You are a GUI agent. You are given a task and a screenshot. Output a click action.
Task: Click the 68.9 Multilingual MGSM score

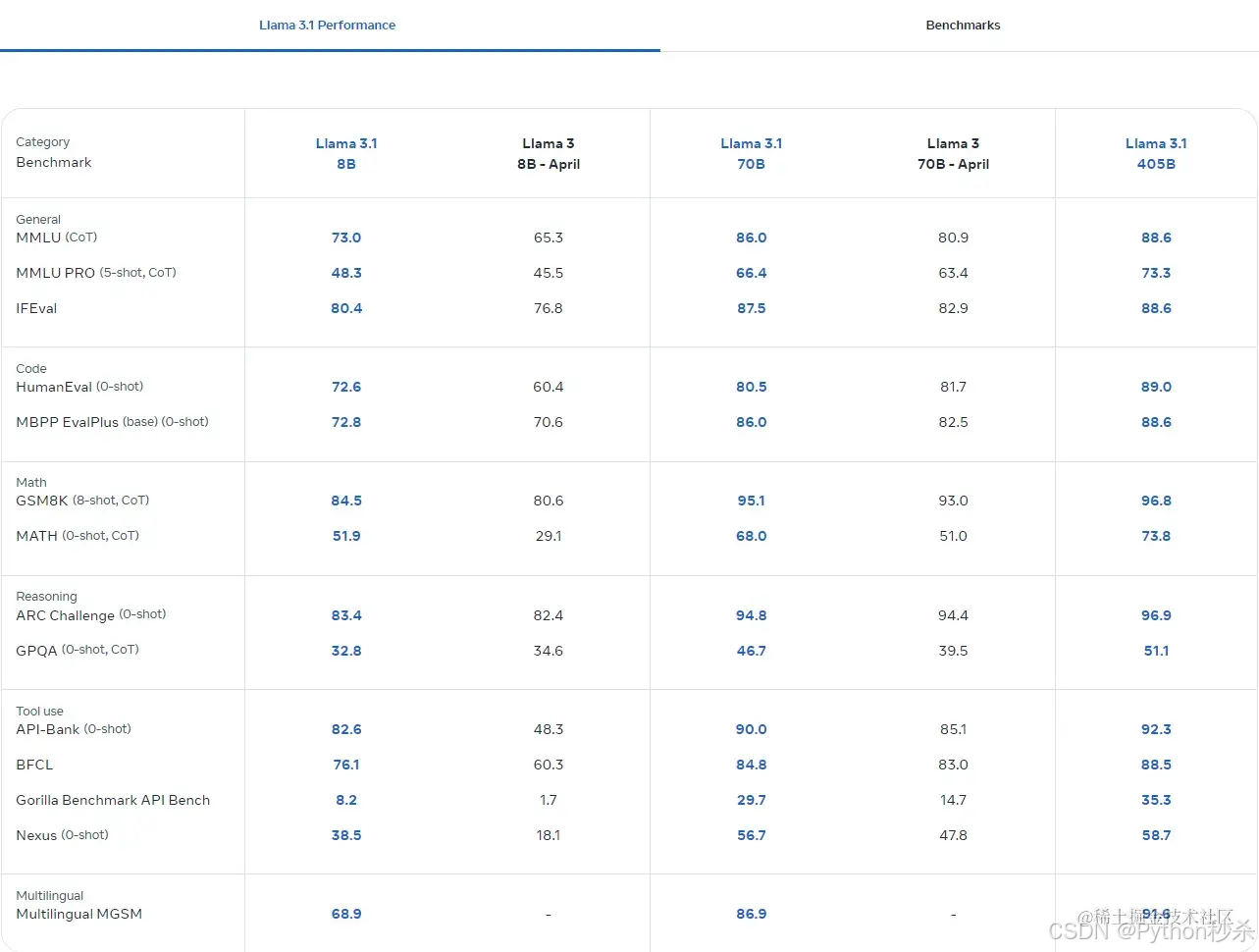coord(346,914)
